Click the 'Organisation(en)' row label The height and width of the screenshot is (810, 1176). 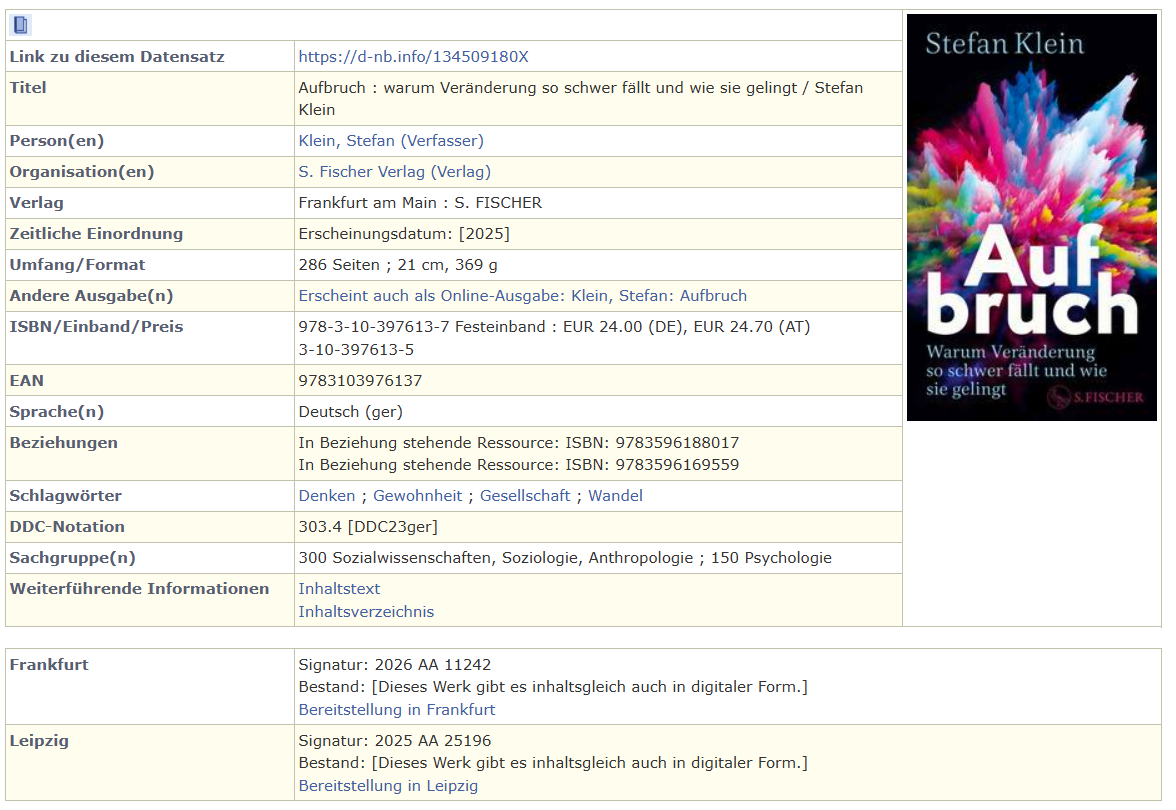coord(82,172)
